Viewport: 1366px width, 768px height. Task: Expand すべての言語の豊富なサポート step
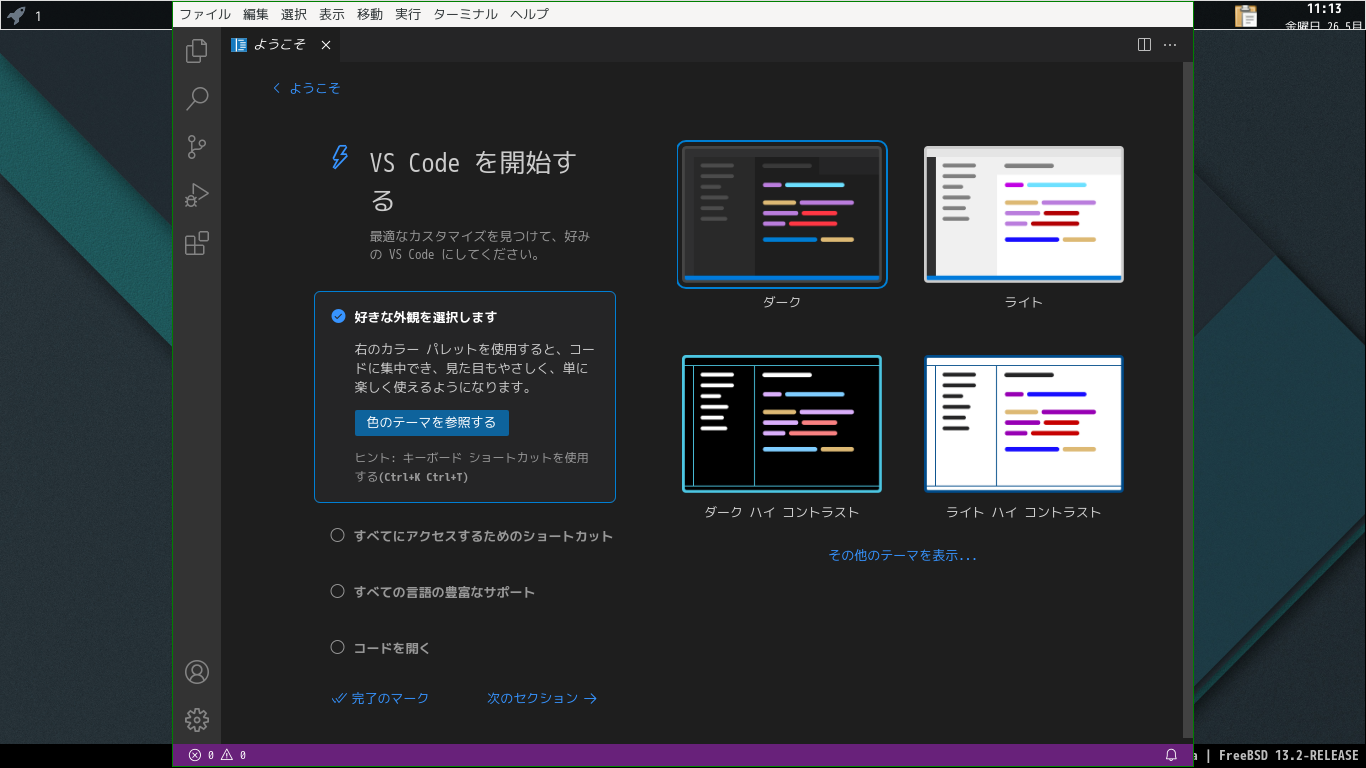coord(444,592)
